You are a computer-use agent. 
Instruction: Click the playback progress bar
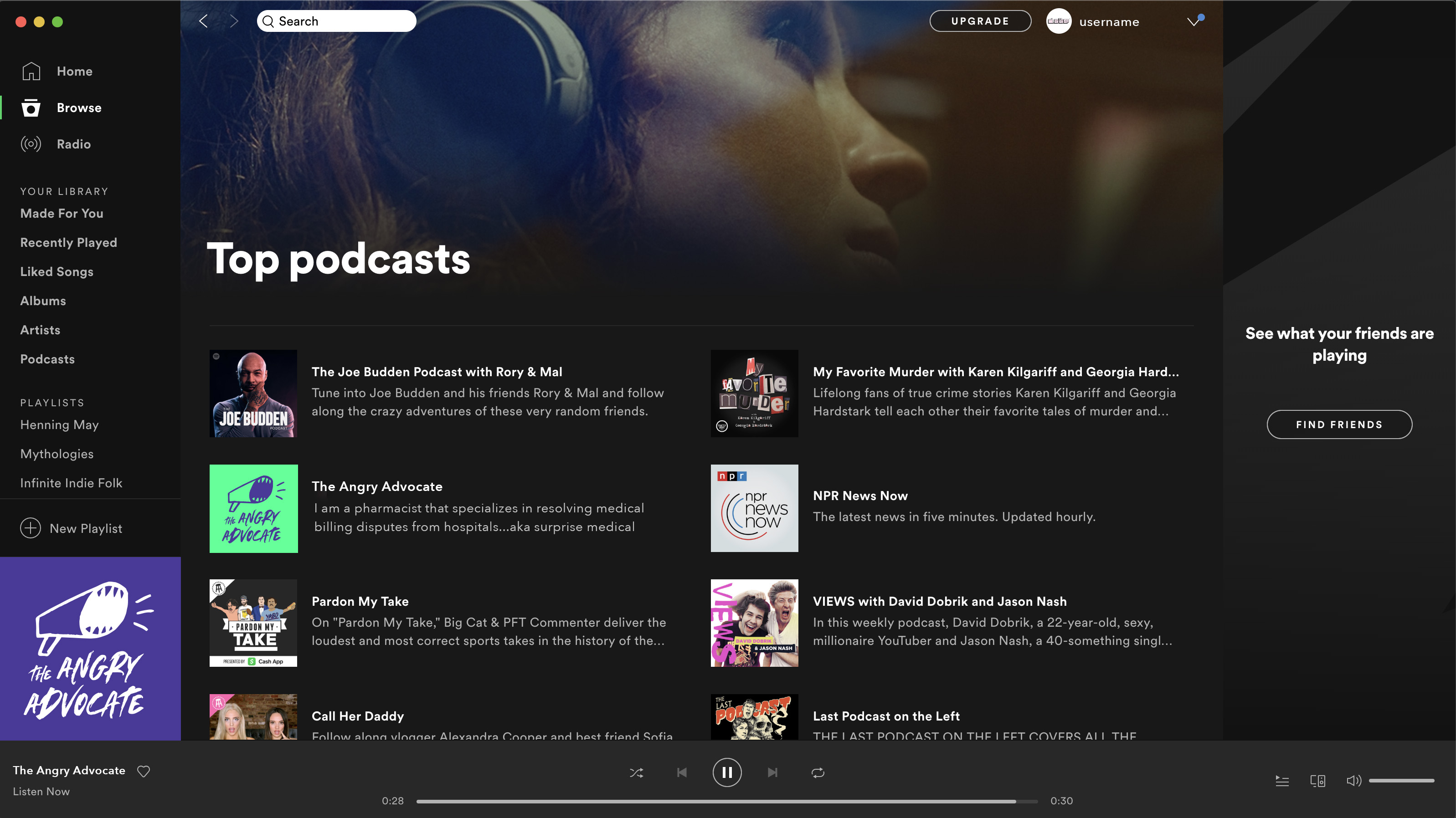[x=727, y=801]
